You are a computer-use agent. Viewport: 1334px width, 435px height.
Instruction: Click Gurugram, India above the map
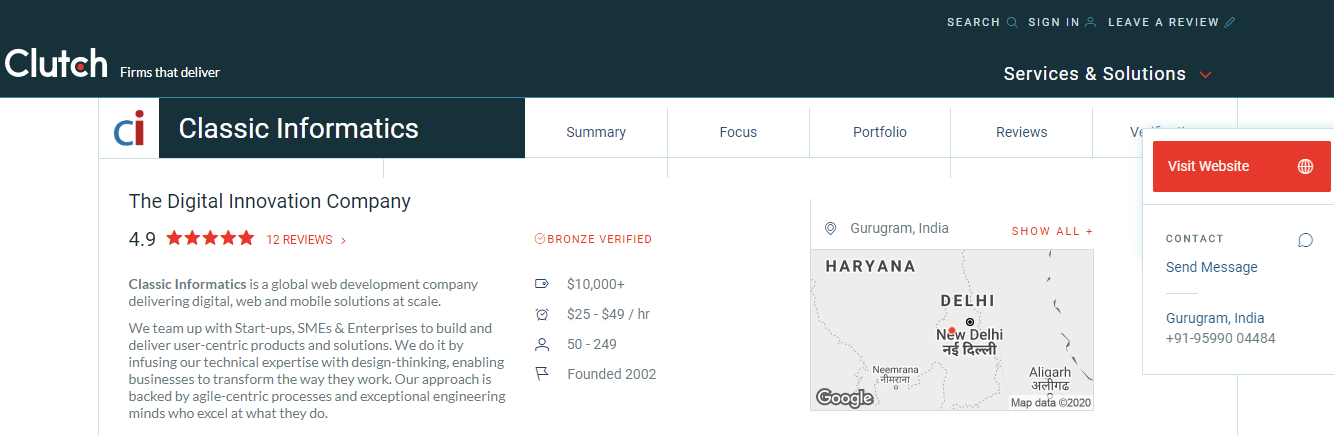coord(900,228)
